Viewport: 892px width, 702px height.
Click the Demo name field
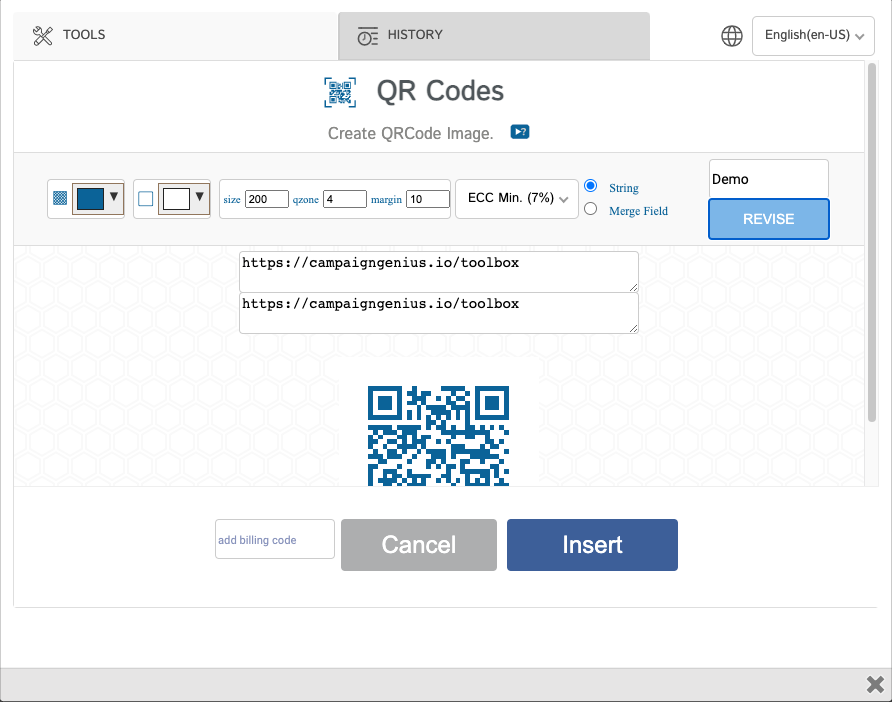[x=769, y=179]
